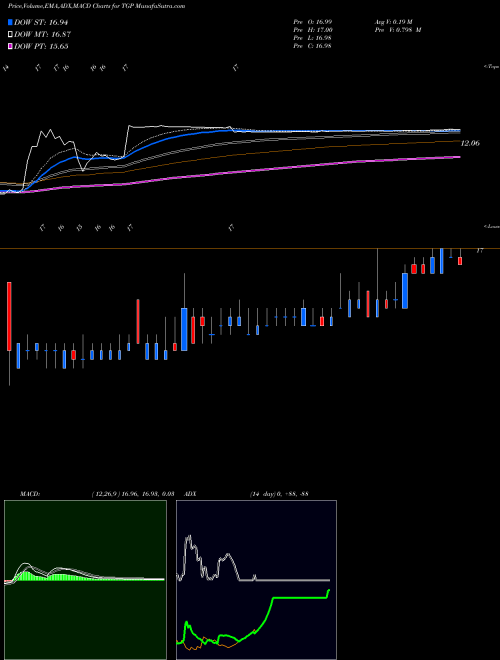Select the 'DOW PT: 15.65' legend label
The width and height of the screenshot is (500, 660).
(x=41, y=46)
